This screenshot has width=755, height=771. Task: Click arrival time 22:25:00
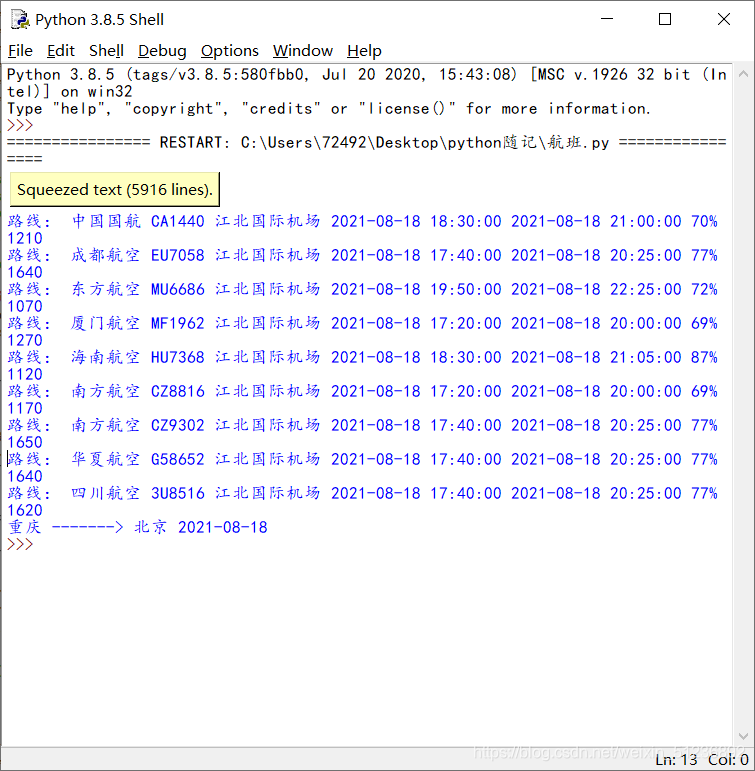(x=646, y=289)
